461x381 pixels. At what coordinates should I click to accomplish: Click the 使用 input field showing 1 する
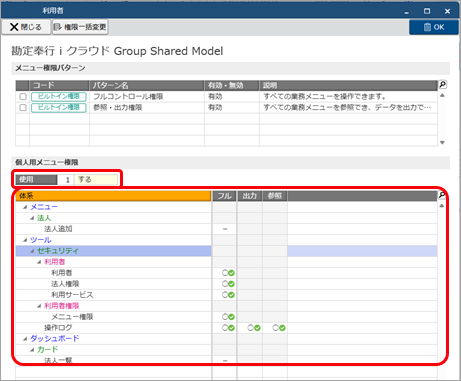point(88,180)
